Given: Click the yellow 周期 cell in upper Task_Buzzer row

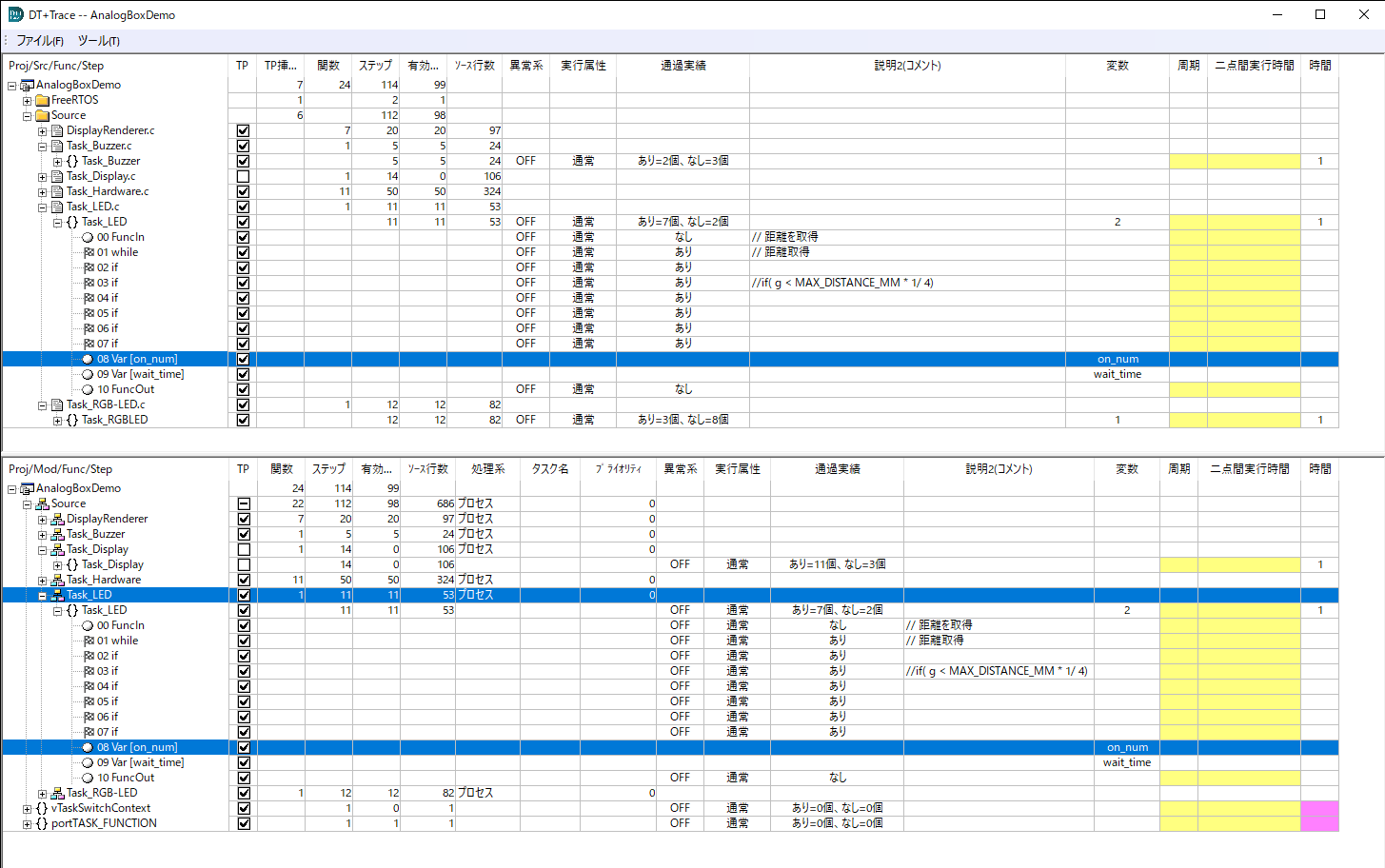Looking at the screenshot, I should pos(1188,161).
